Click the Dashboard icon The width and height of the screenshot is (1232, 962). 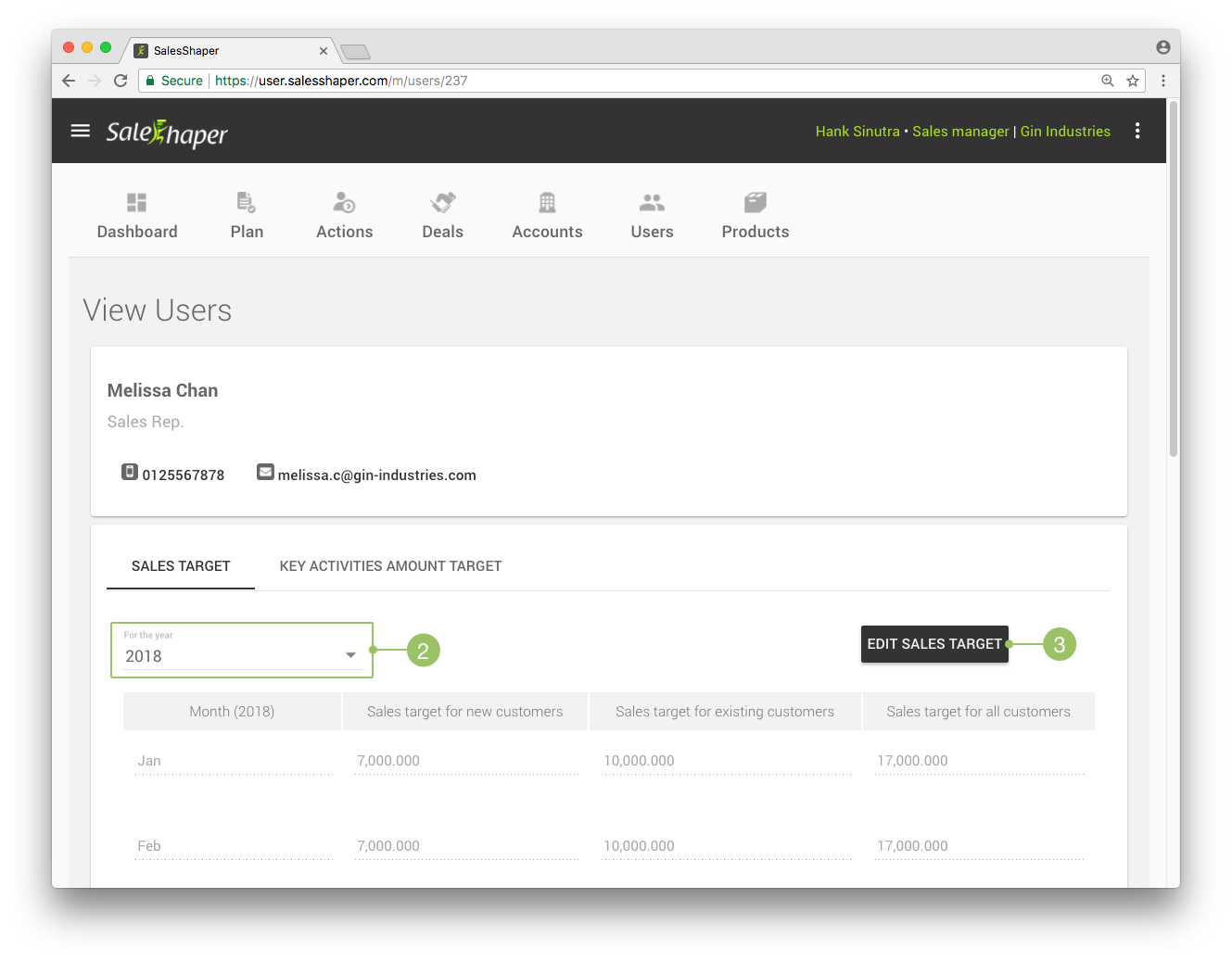coord(137,202)
